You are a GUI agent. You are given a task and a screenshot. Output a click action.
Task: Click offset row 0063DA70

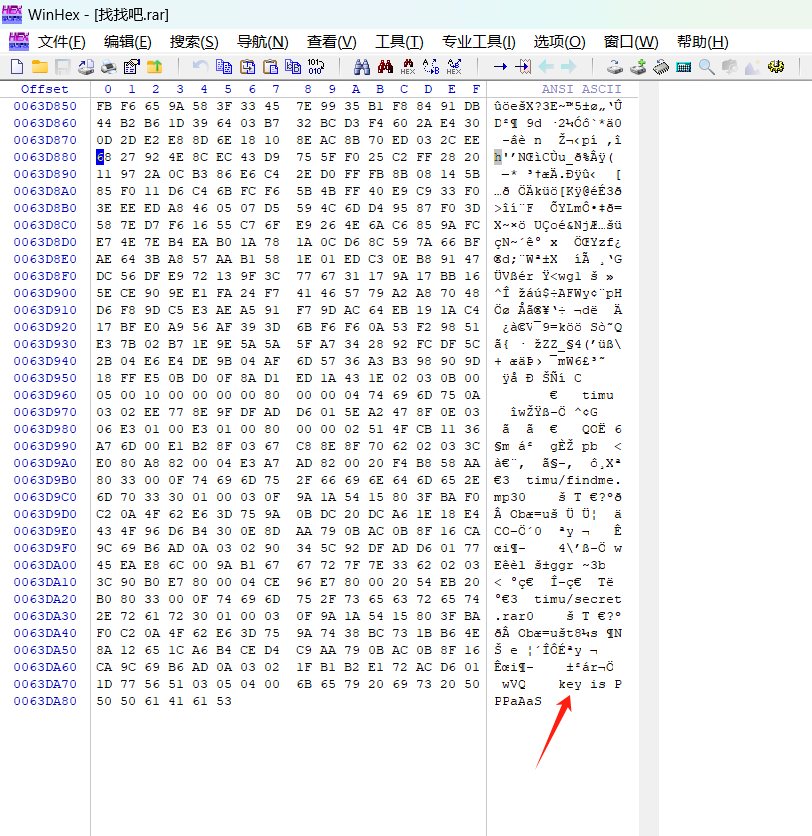click(x=45, y=684)
